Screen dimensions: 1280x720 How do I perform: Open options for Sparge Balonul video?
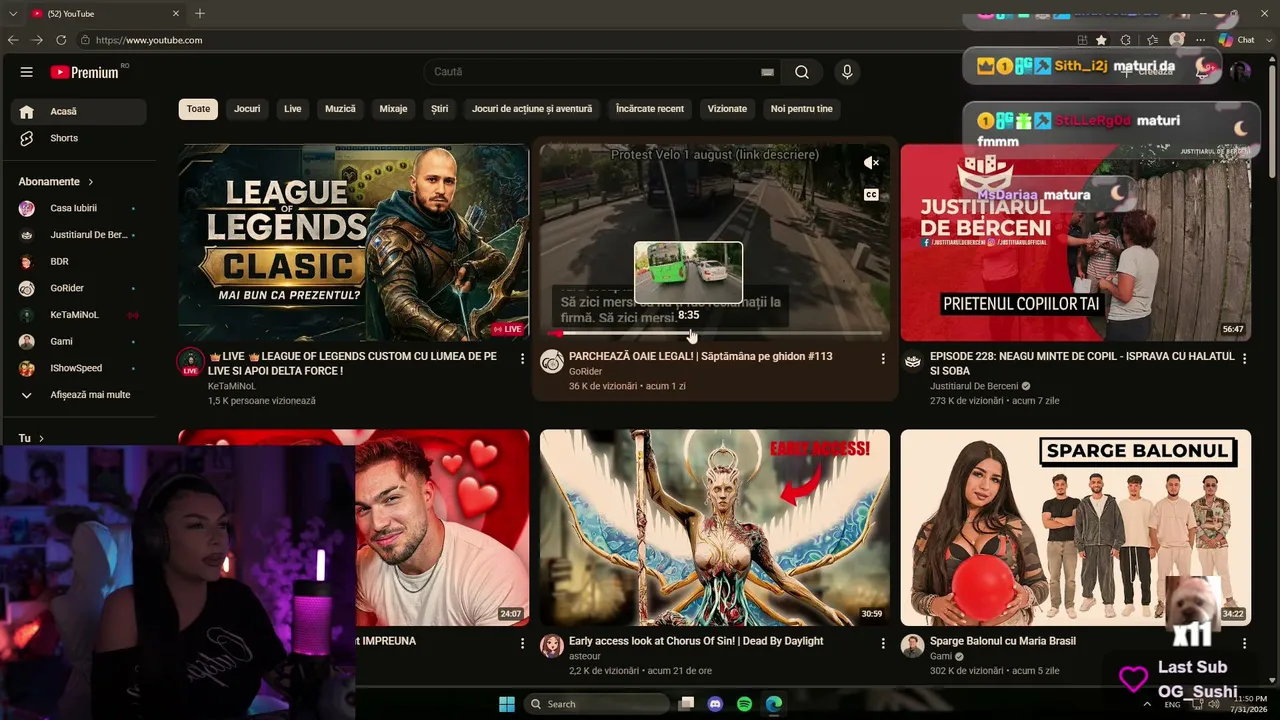[x=1244, y=643]
